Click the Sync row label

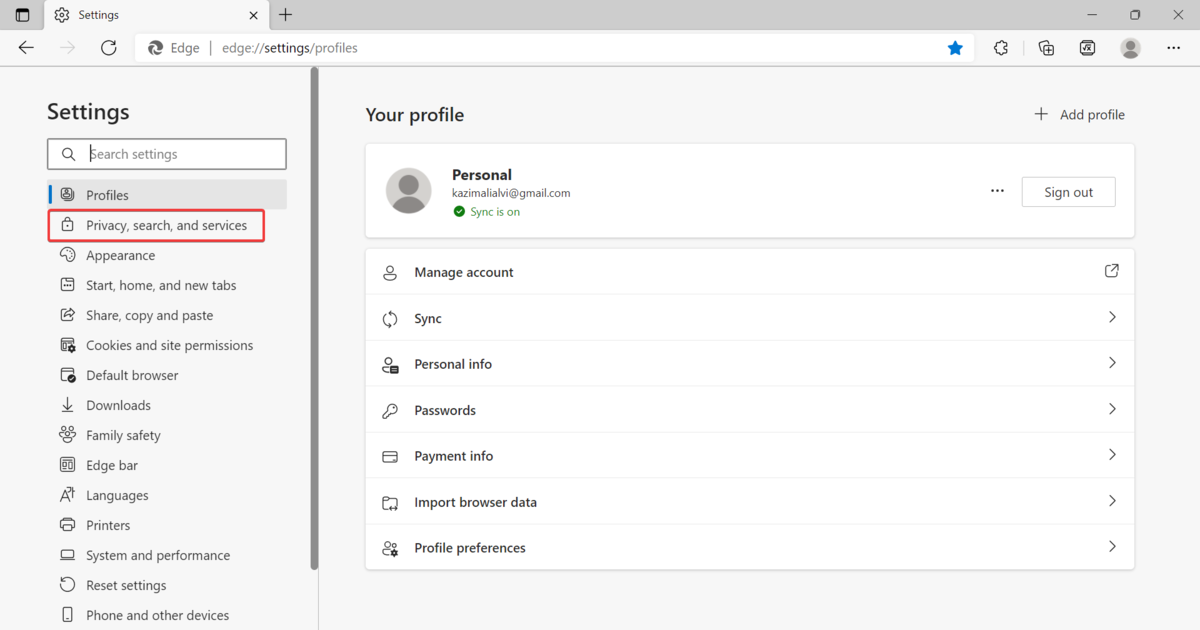tap(428, 318)
